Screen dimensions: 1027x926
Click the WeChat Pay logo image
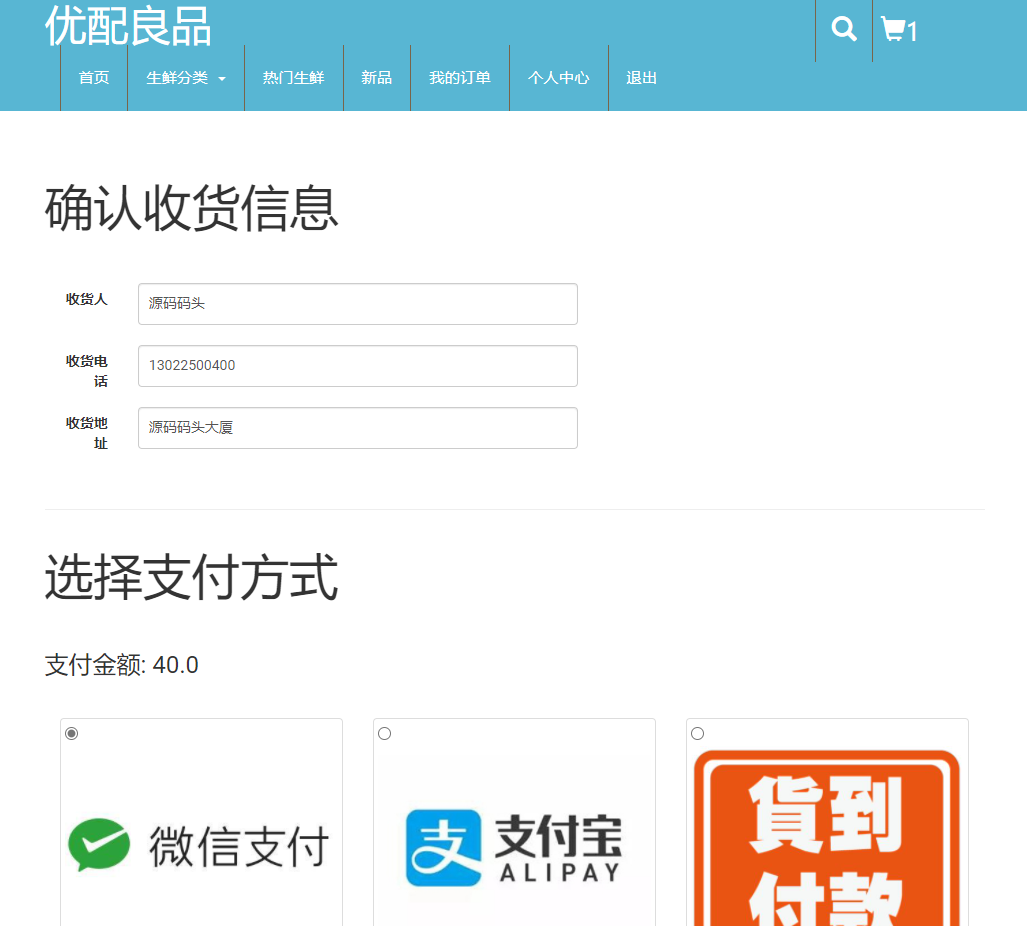click(200, 845)
